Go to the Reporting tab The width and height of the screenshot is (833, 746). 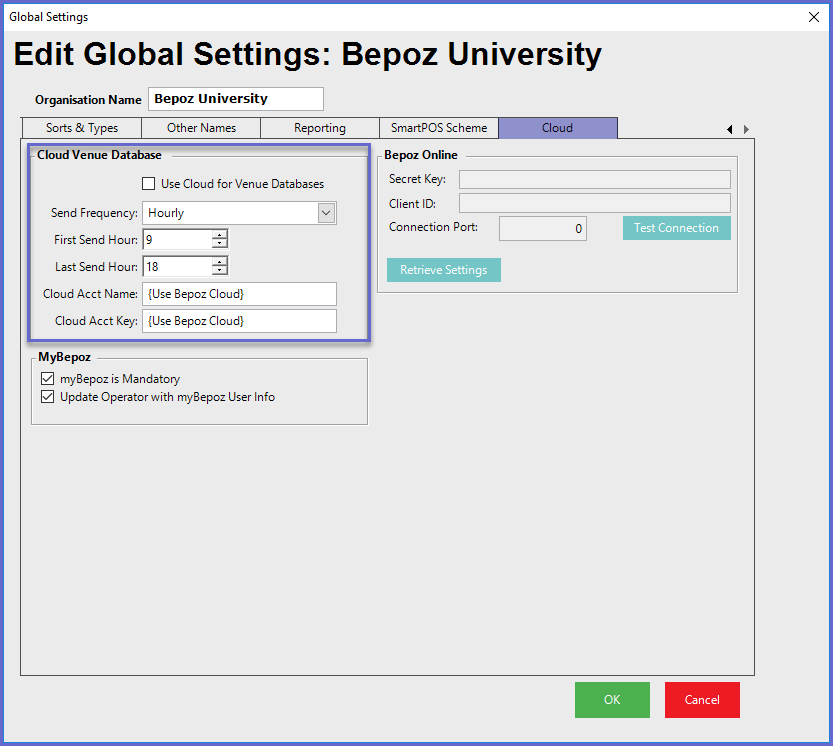320,128
